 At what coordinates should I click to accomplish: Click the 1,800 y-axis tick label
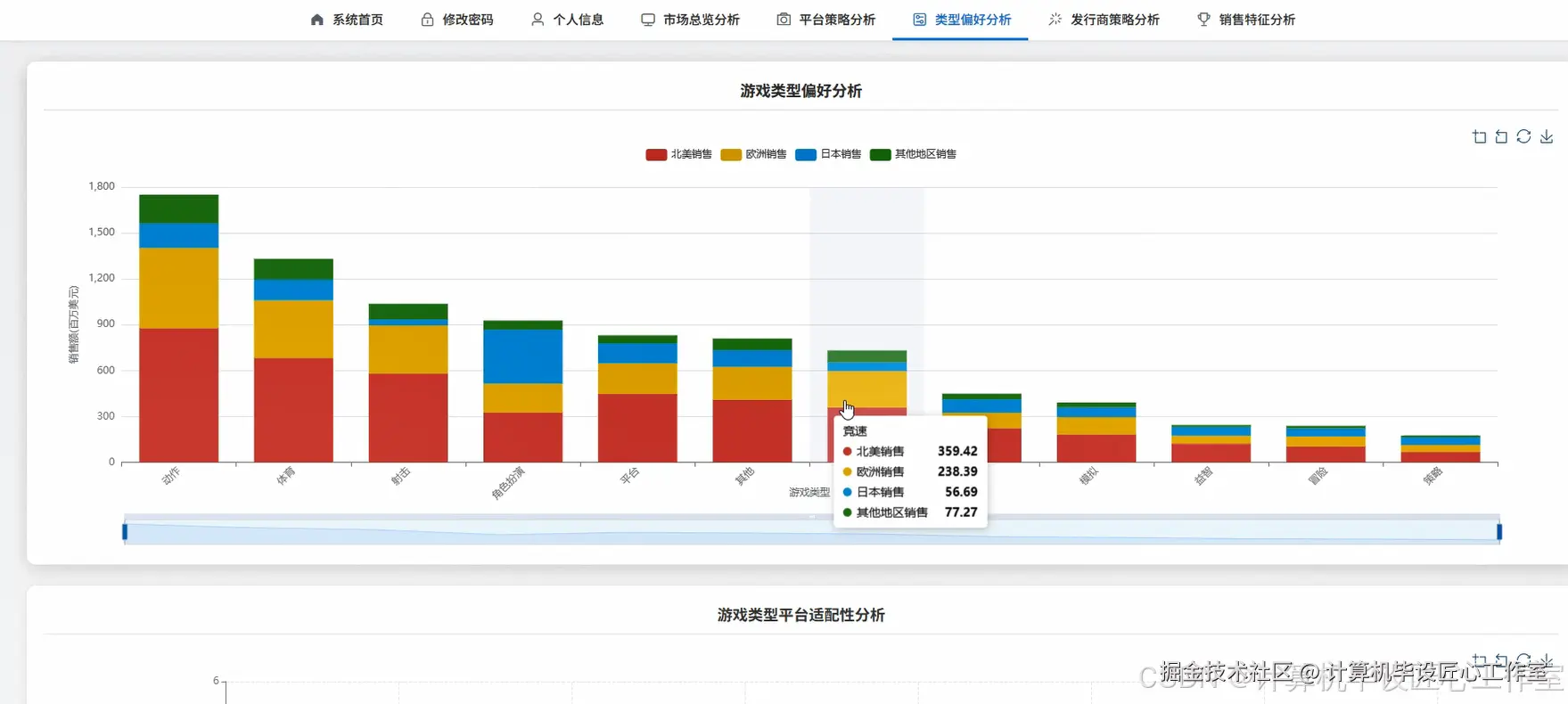(x=102, y=186)
